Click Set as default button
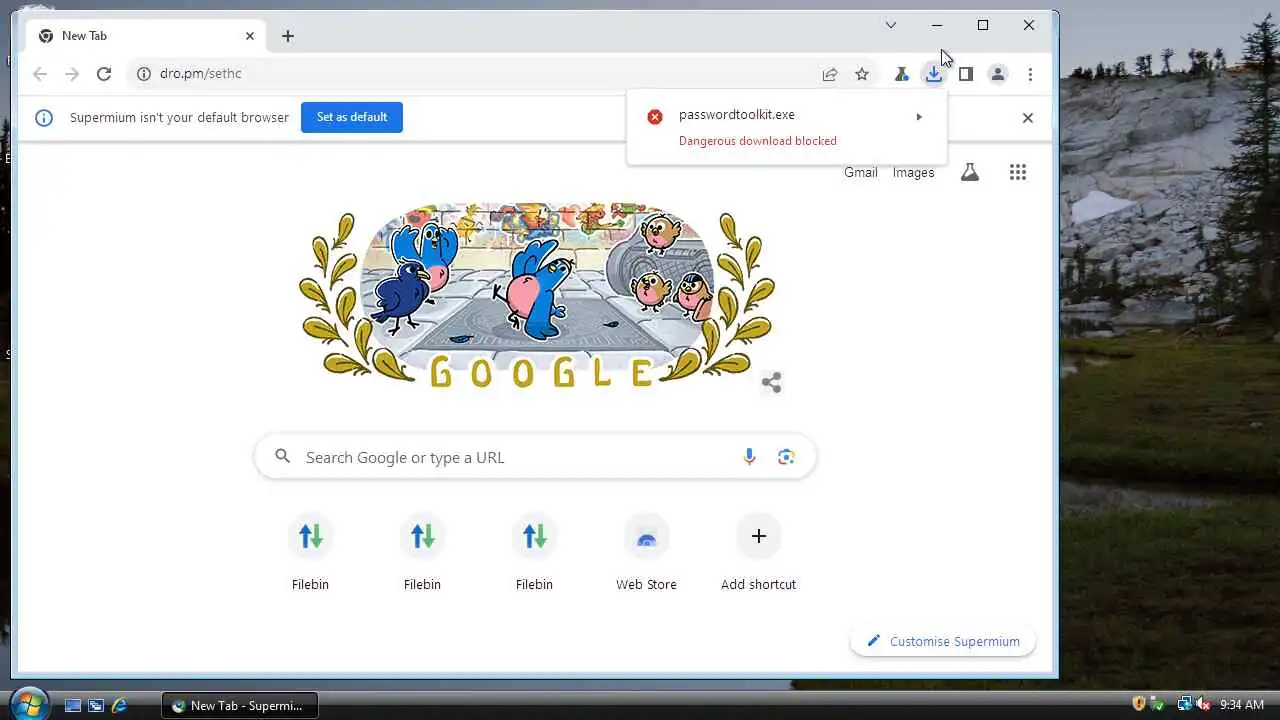Screen dimensions: 1280x720 (352, 117)
